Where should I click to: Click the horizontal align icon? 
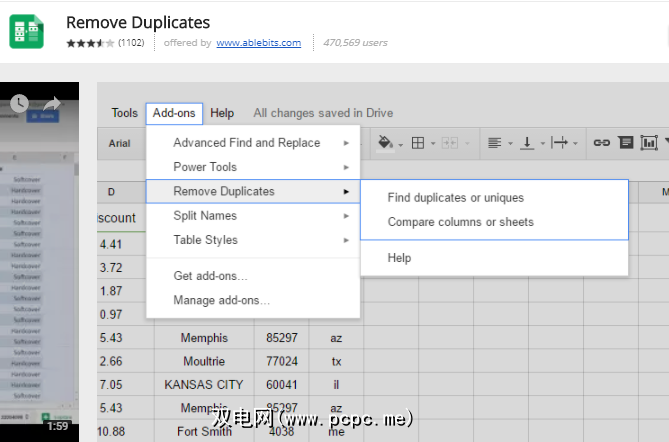494,143
